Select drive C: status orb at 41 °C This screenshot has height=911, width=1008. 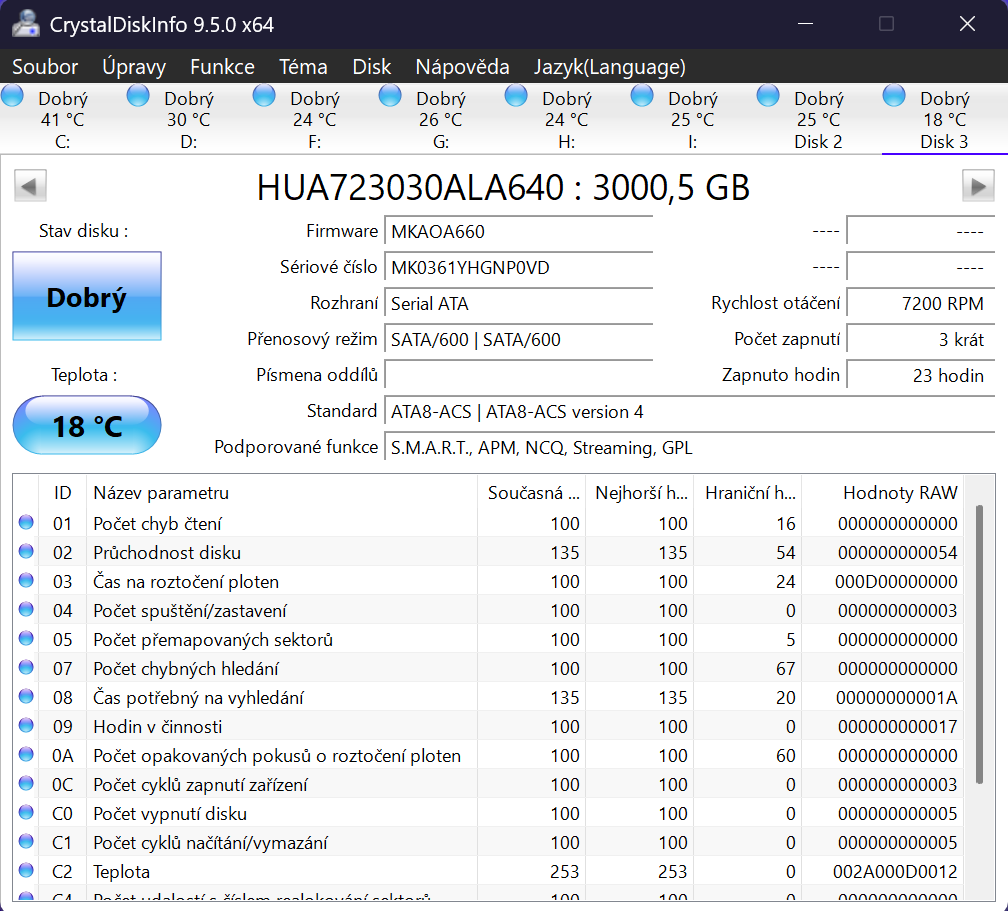[x=13, y=96]
